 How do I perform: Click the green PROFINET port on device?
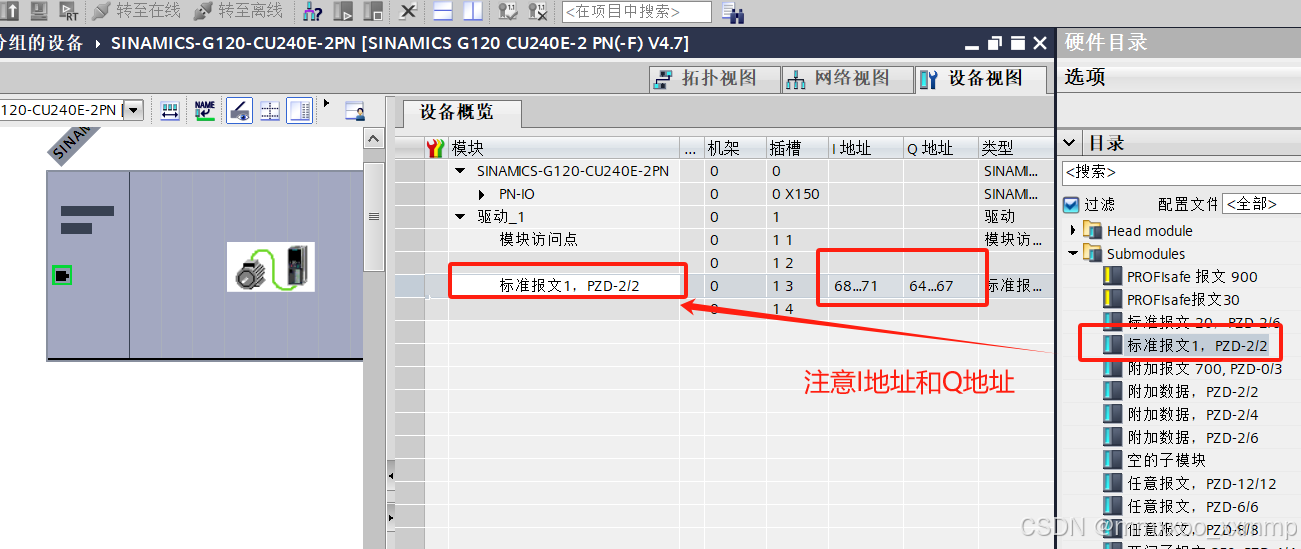point(62,275)
